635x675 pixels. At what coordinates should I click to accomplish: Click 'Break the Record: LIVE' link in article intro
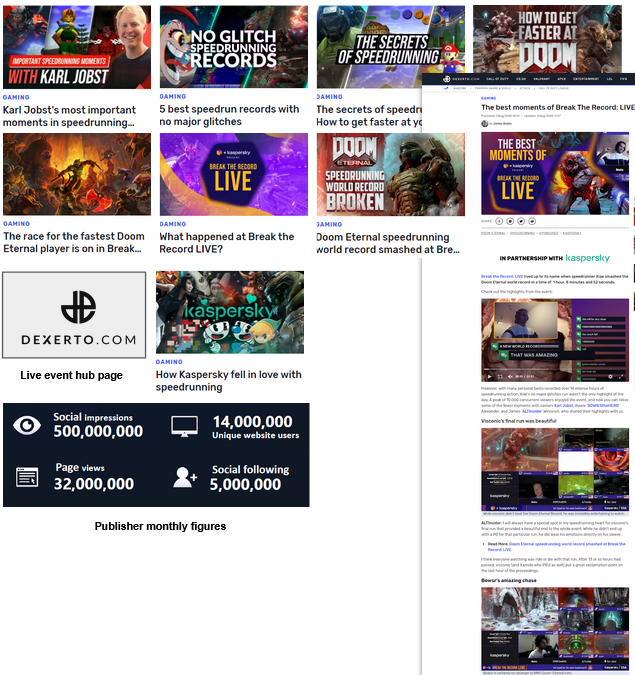click(502, 276)
